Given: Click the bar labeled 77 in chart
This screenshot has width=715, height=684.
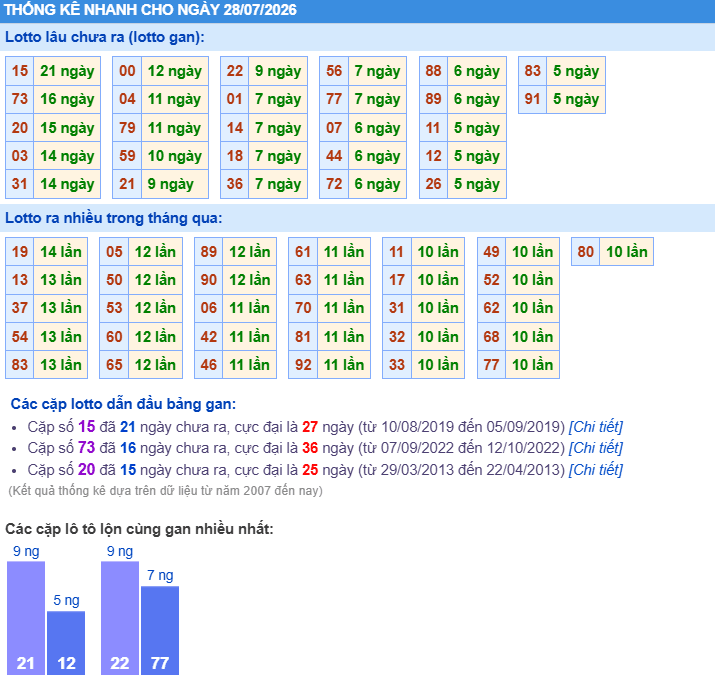Looking at the screenshot, I should pos(160,630).
